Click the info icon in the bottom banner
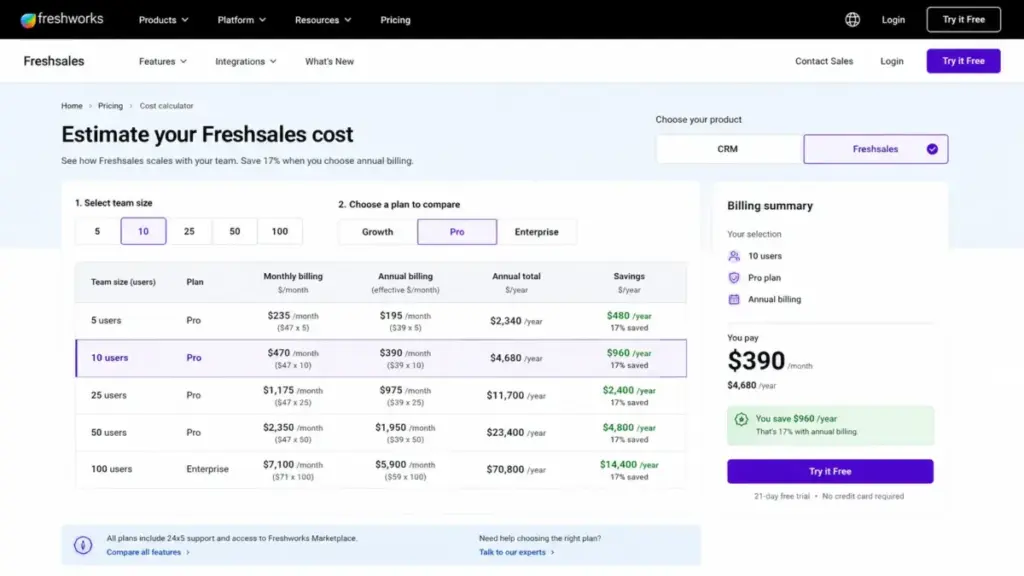The image size is (1024, 576). coord(83,545)
